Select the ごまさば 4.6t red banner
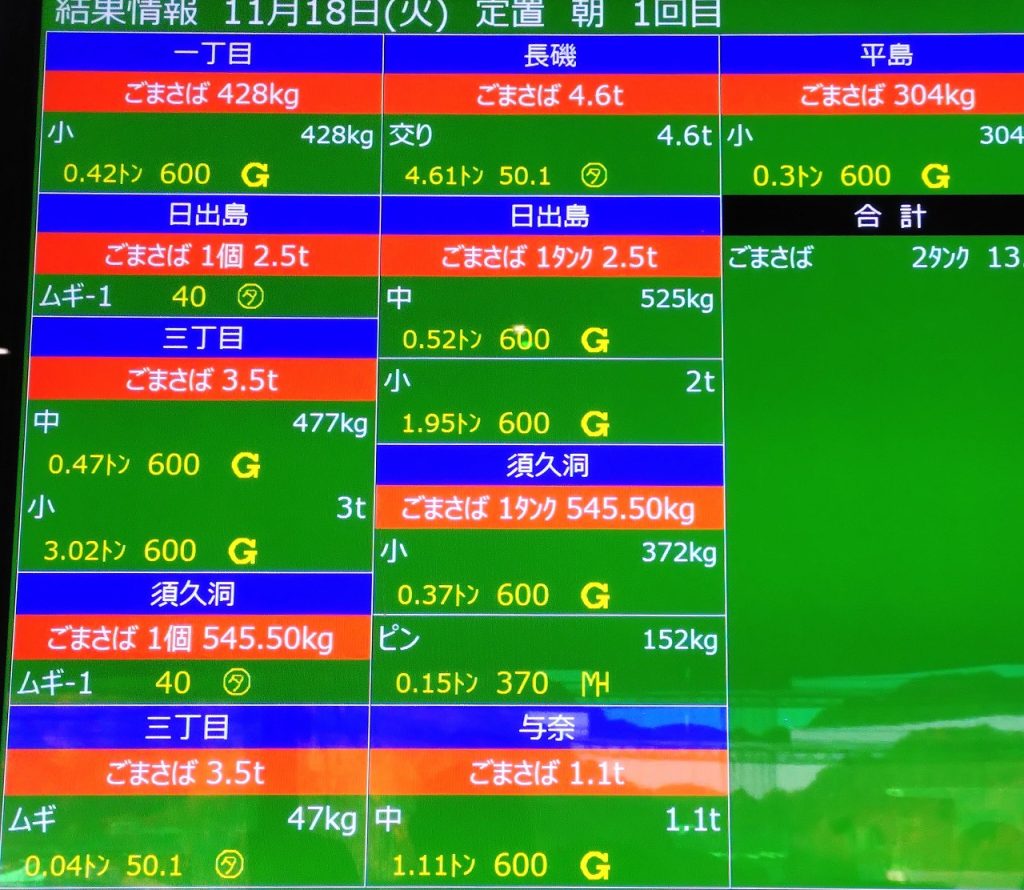Screen dimensions: 1024x890 click(550, 95)
